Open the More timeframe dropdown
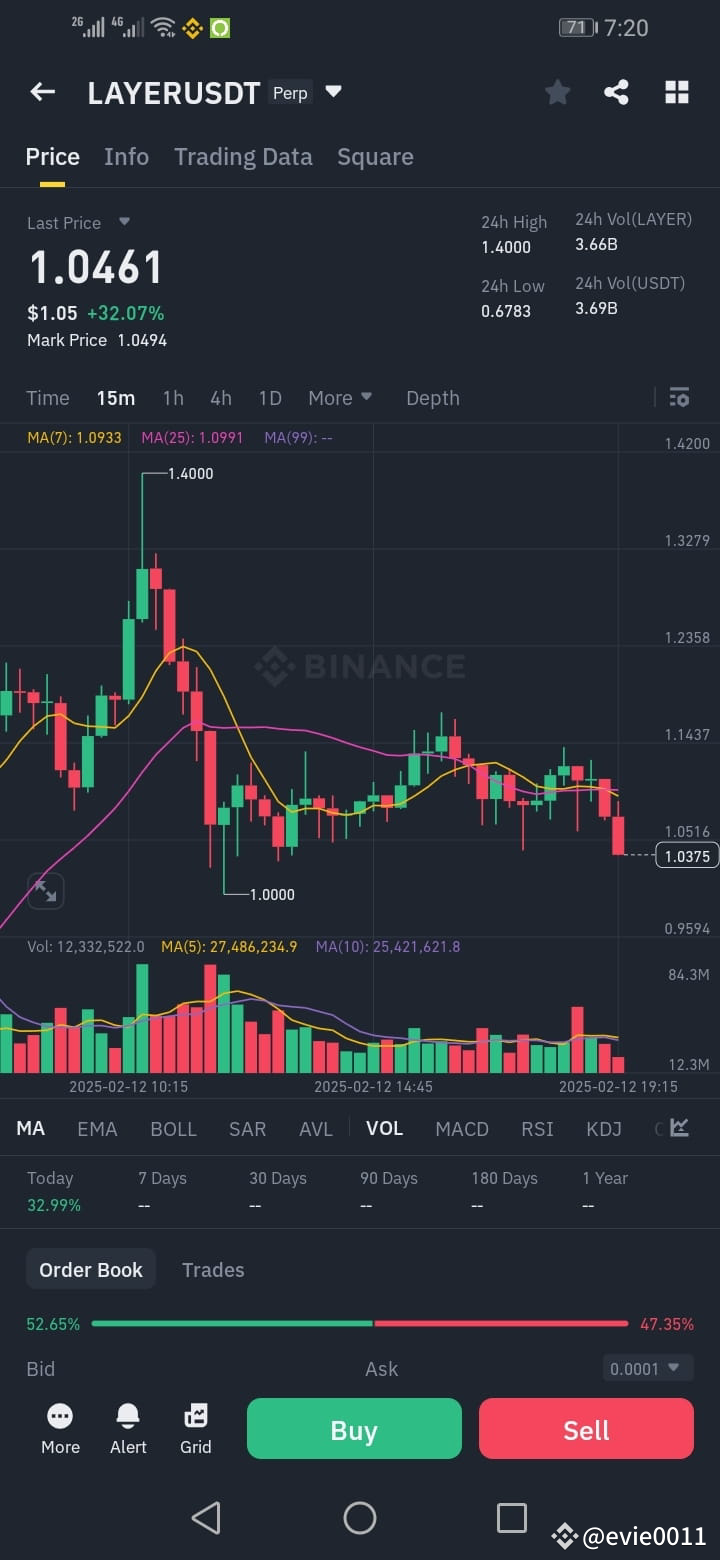720x1560 pixels. (x=340, y=397)
